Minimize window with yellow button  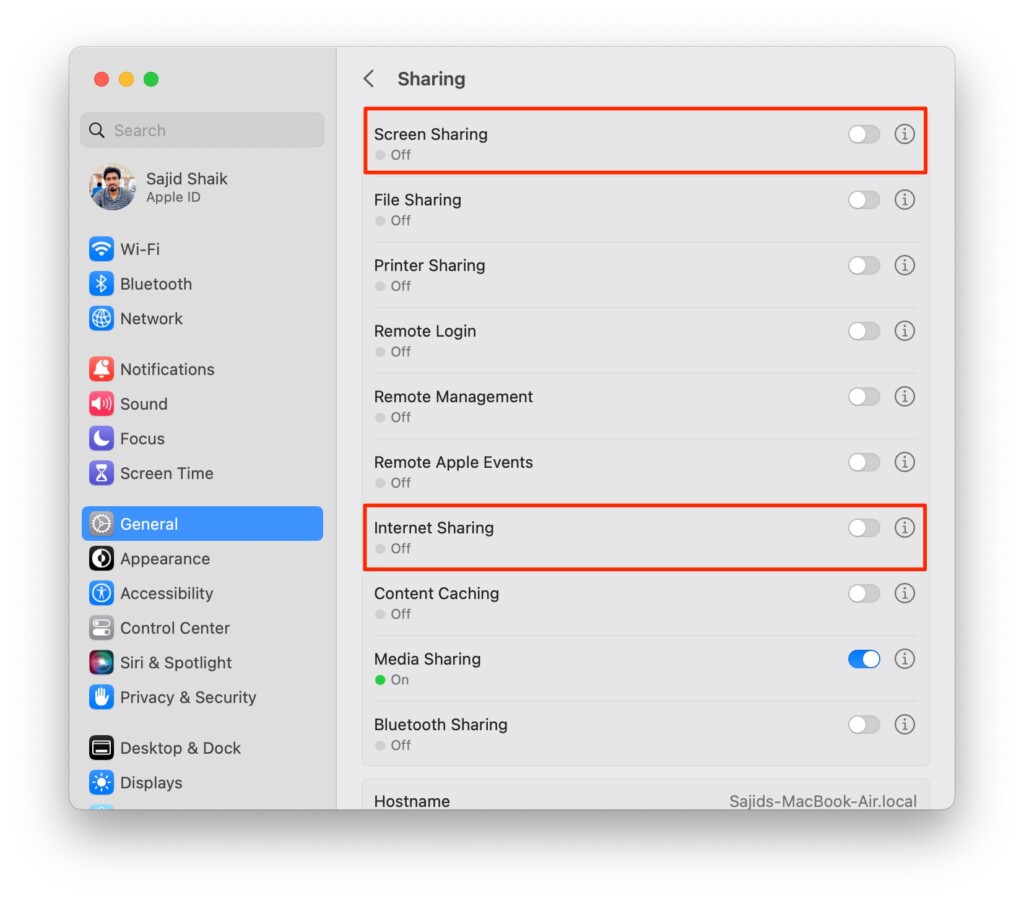pos(126,79)
